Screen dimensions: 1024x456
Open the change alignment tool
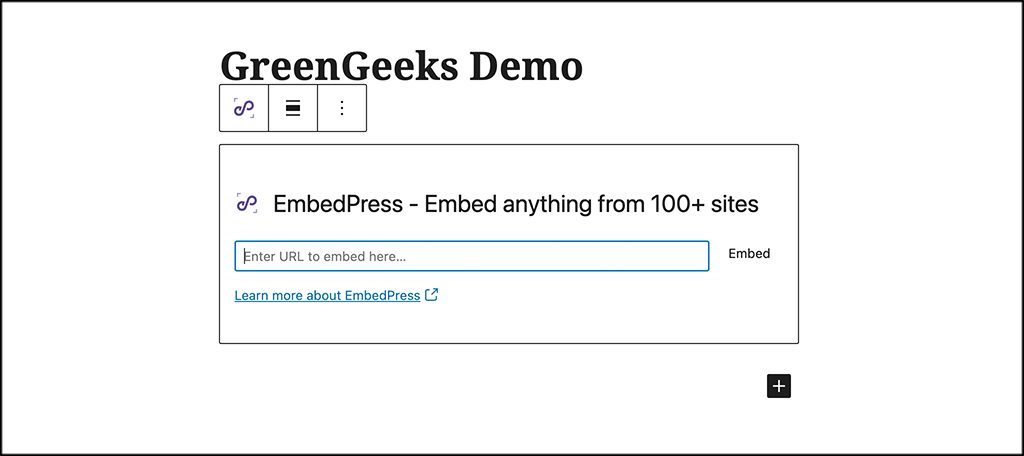point(293,108)
